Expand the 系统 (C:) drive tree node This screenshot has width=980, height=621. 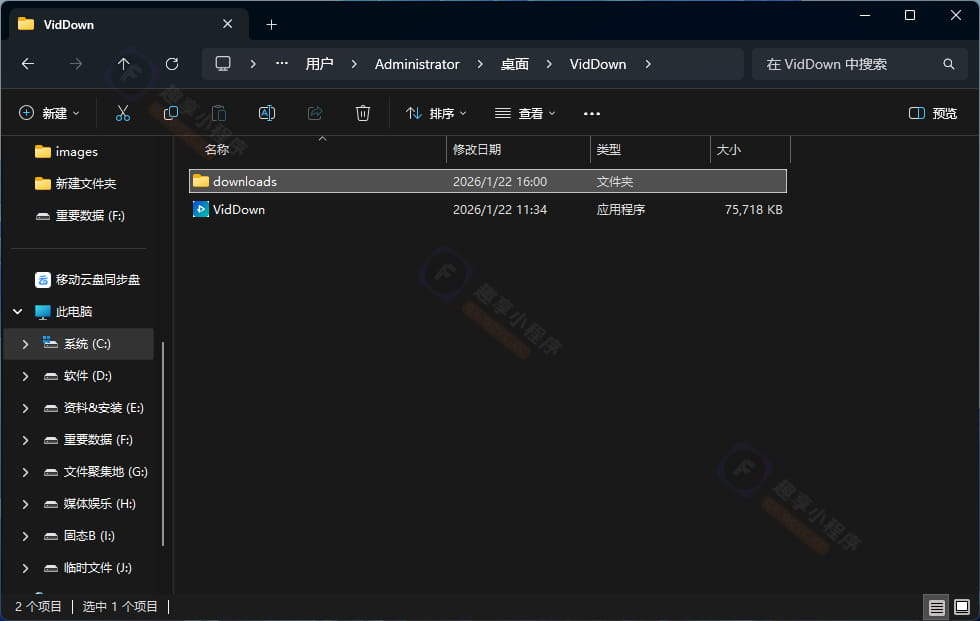point(25,344)
